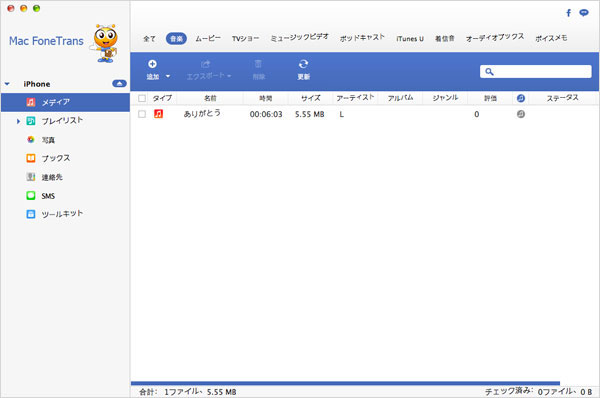Viewport: 600px width, 398px height.
Task: Click the プレイリスト playlist icon
Action: tap(31, 121)
